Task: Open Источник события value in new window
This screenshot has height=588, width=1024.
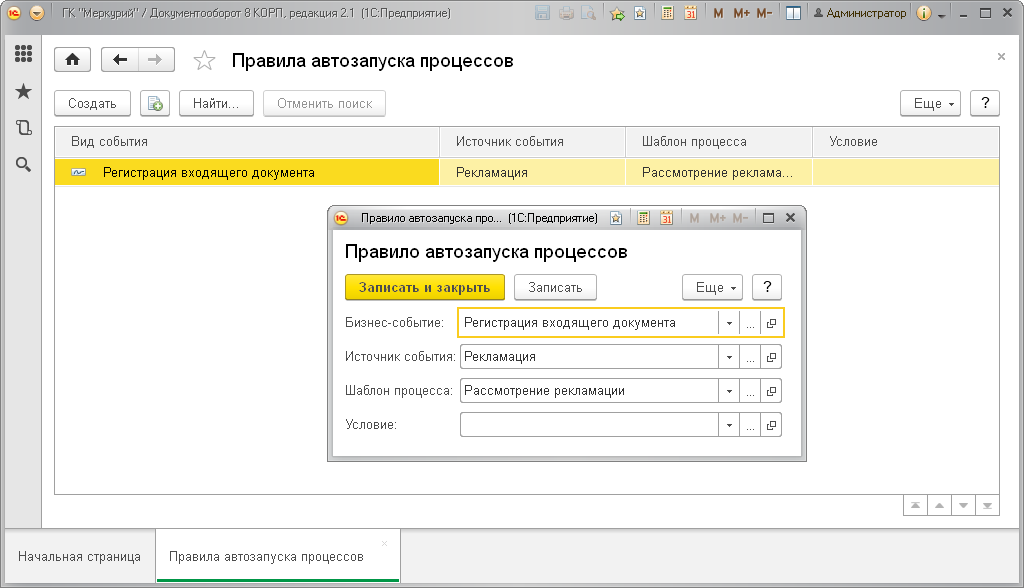Action: (x=771, y=357)
